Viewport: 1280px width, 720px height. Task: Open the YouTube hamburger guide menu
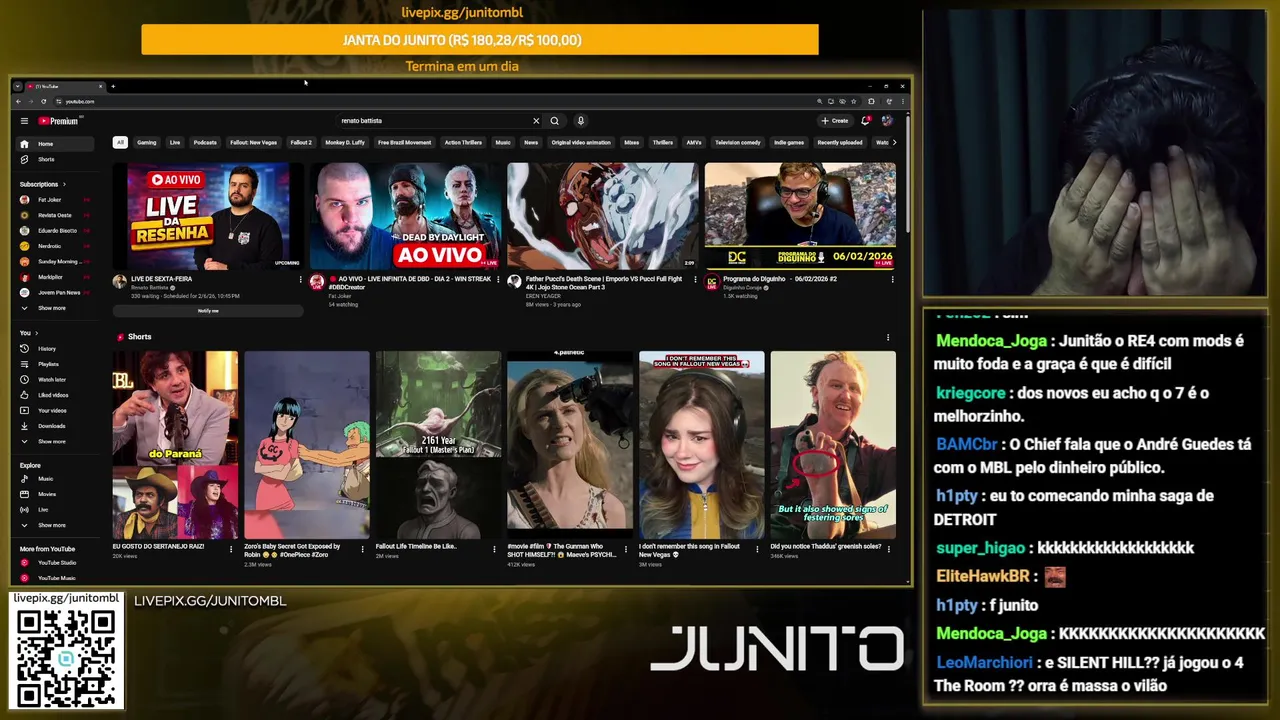(x=24, y=121)
